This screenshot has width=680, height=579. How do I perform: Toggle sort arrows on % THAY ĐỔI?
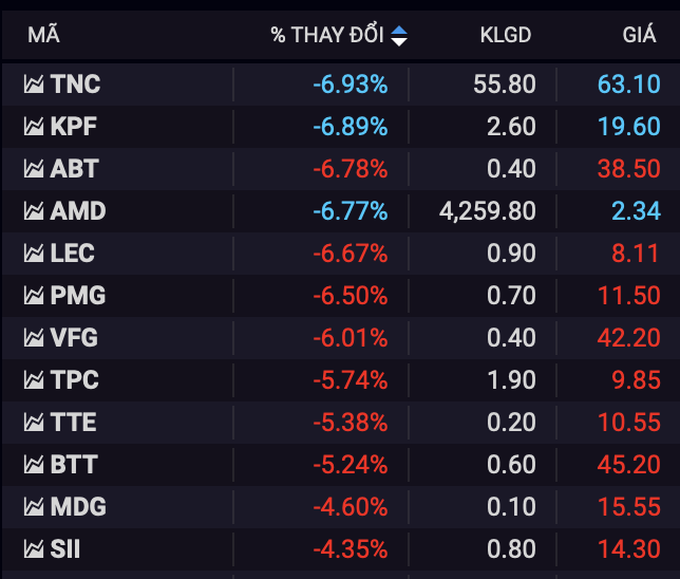click(x=399, y=36)
